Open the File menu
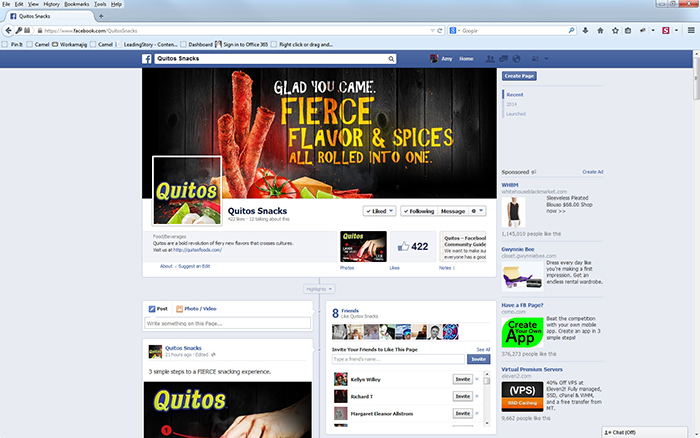Viewport: 700px width, 438px height. (6, 4)
